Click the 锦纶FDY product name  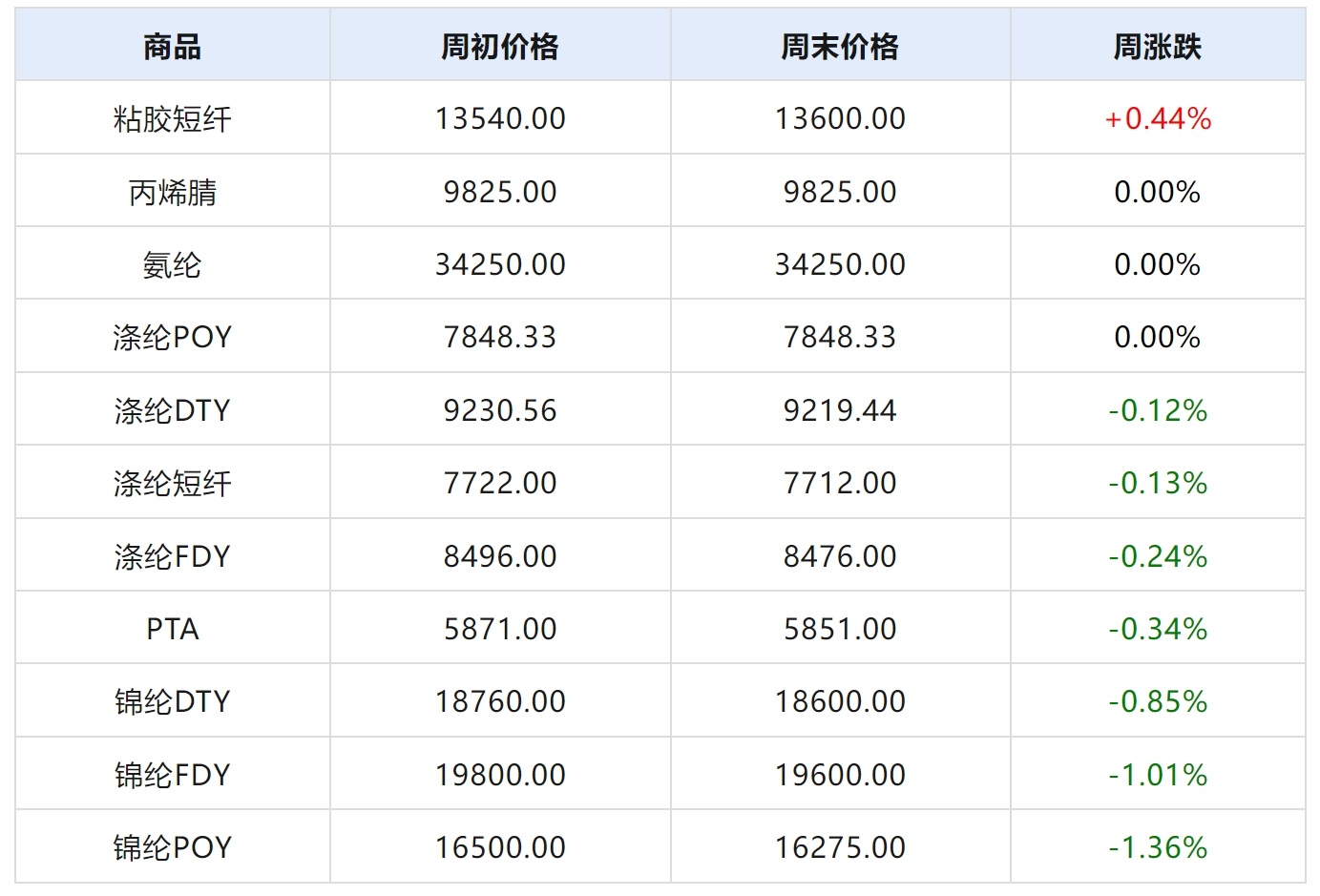pos(172,775)
